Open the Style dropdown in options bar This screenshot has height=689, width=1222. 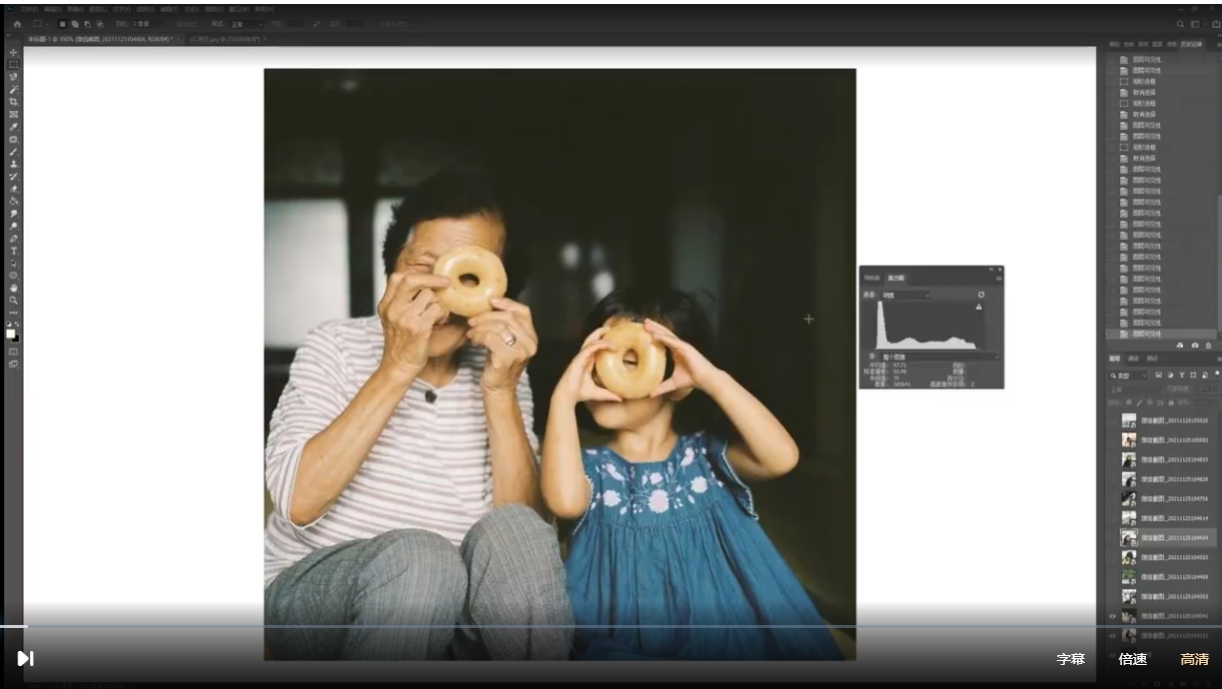[247, 24]
